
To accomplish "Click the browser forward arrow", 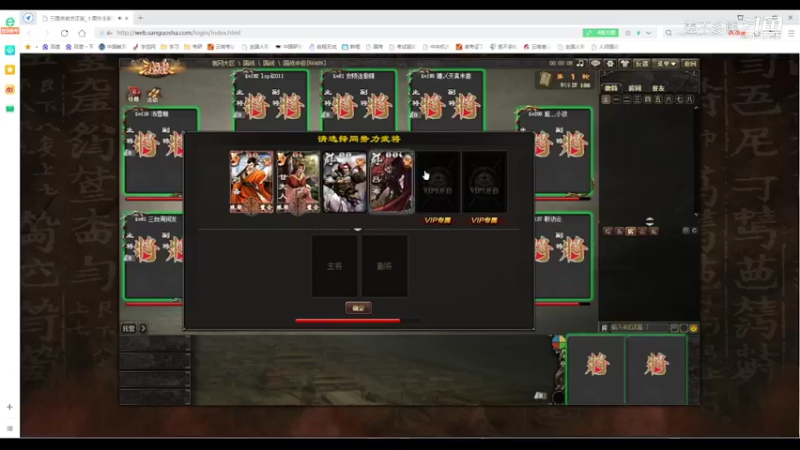I will click(46, 33).
